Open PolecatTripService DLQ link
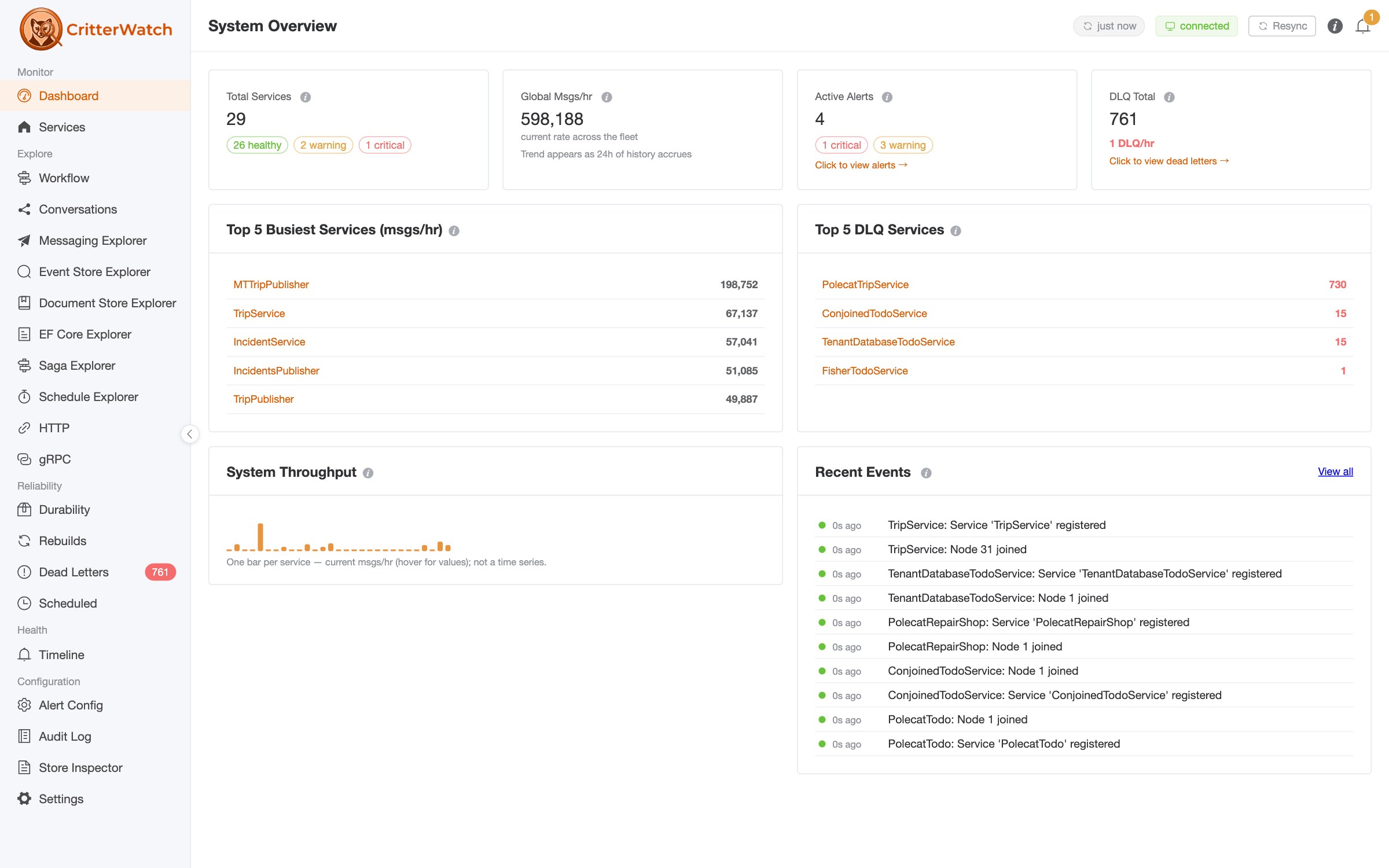 pyautogui.click(x=865, y=285)
